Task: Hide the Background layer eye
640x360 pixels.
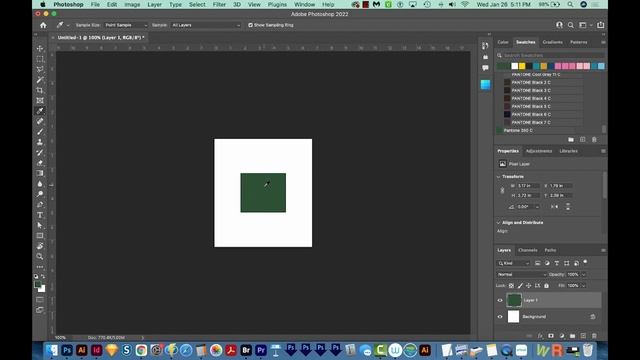Action: (x=500, y=317)
